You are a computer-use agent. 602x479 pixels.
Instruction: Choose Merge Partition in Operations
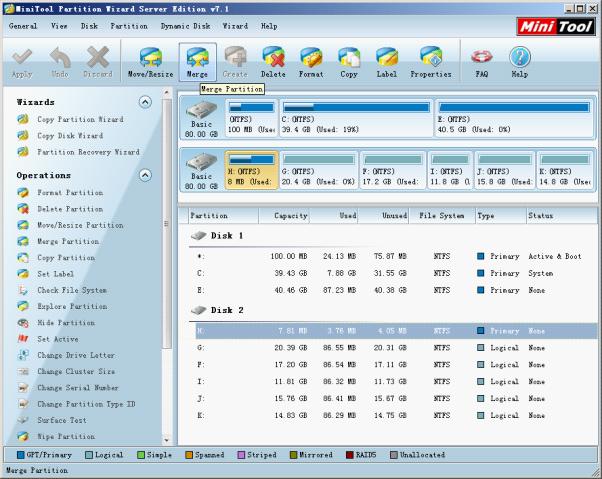point(58,241)
